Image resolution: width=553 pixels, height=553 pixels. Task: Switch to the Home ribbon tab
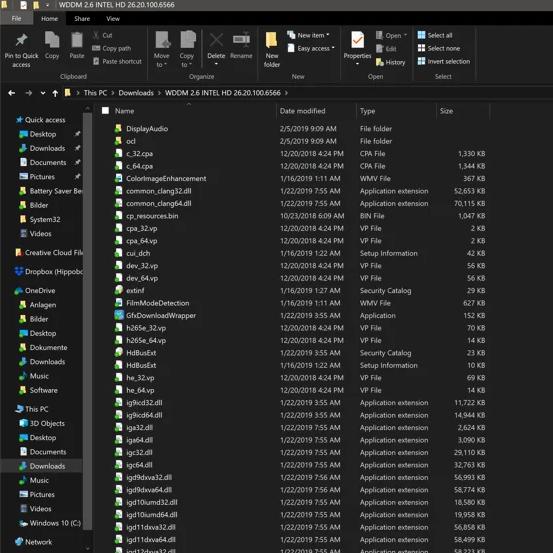click(x=49, y=19)
